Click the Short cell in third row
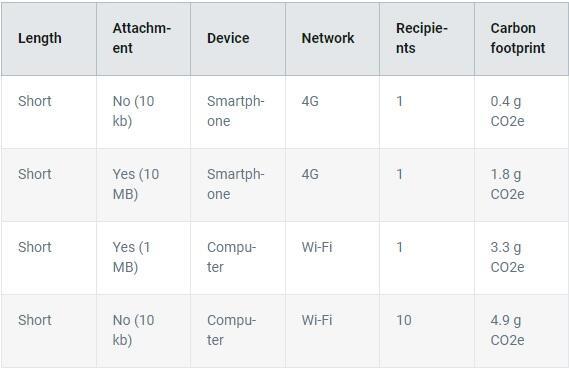The image size is (569, 370). (x=49, y=258)
